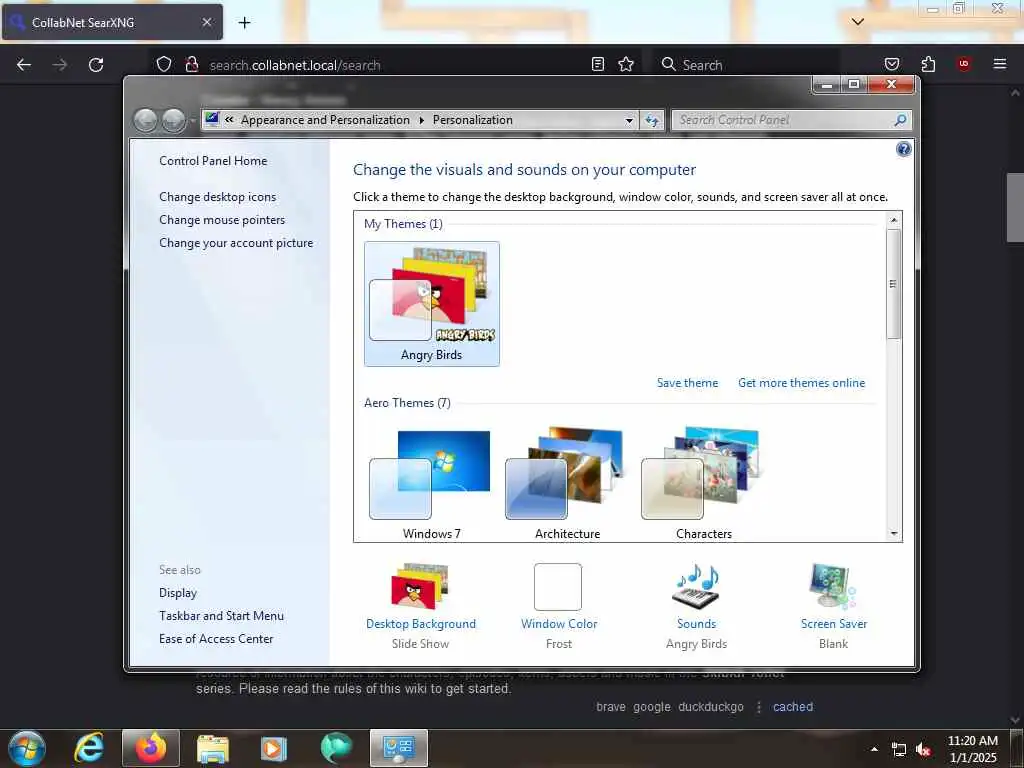Click the theme list scrollbar thumb
The height and width of the screenshot is (768, 1024).
tap(893, 283)
